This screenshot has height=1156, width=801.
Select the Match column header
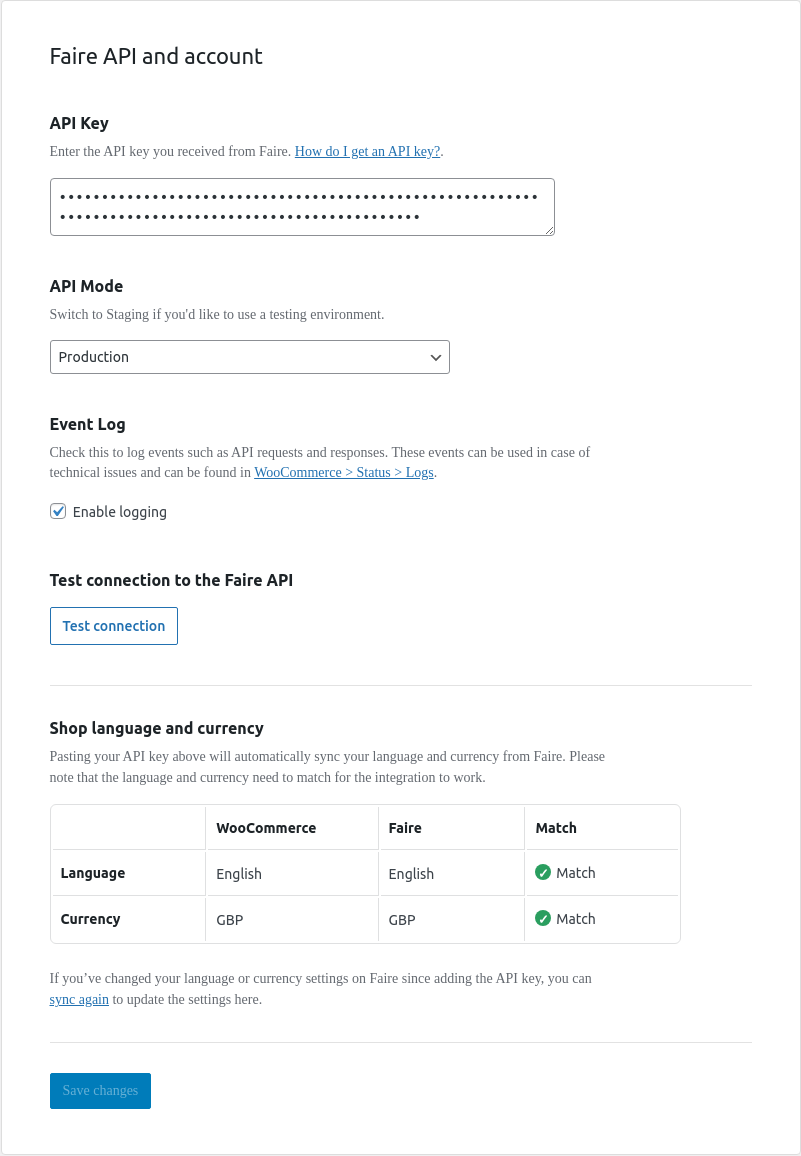tap(556, 828)
